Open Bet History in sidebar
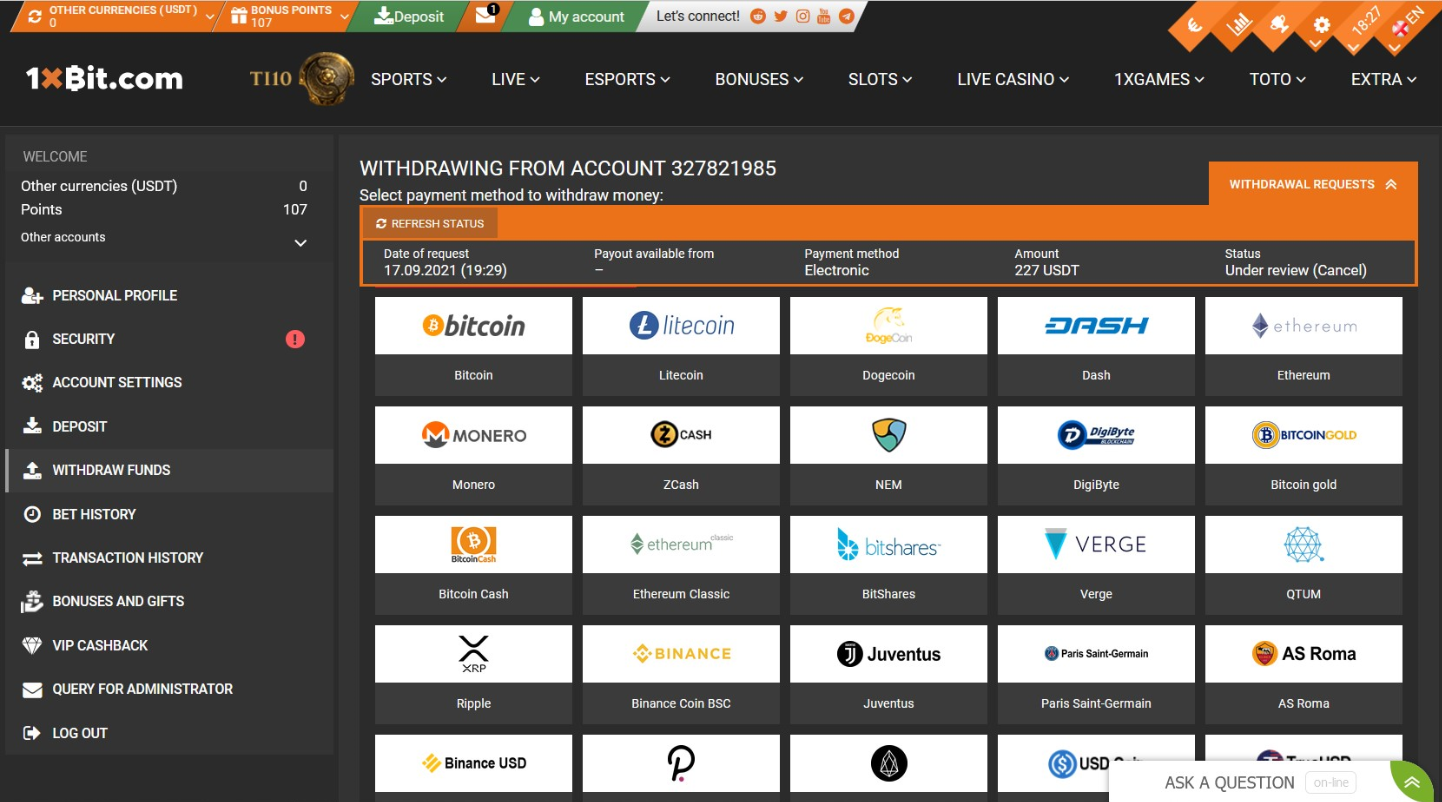 (170, 514)
